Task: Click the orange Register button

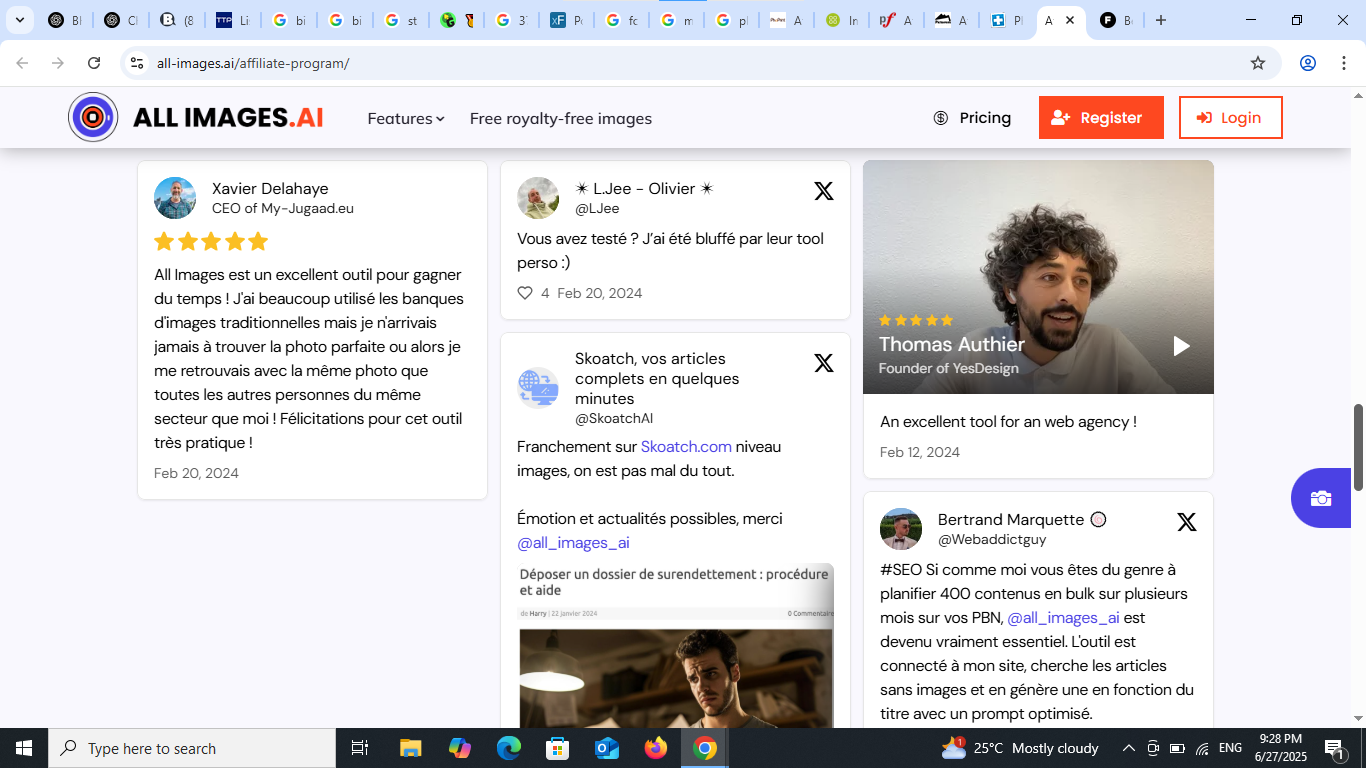Action: (x=1101, y=118)
